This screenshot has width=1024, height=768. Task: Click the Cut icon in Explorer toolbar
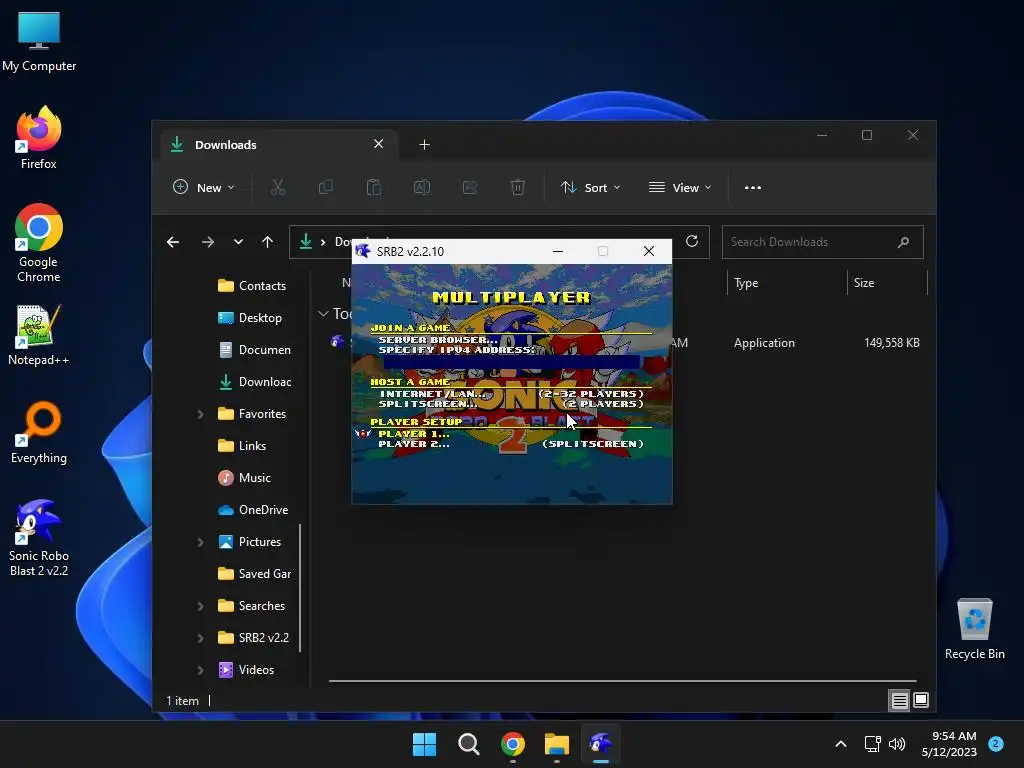[278, 187]
